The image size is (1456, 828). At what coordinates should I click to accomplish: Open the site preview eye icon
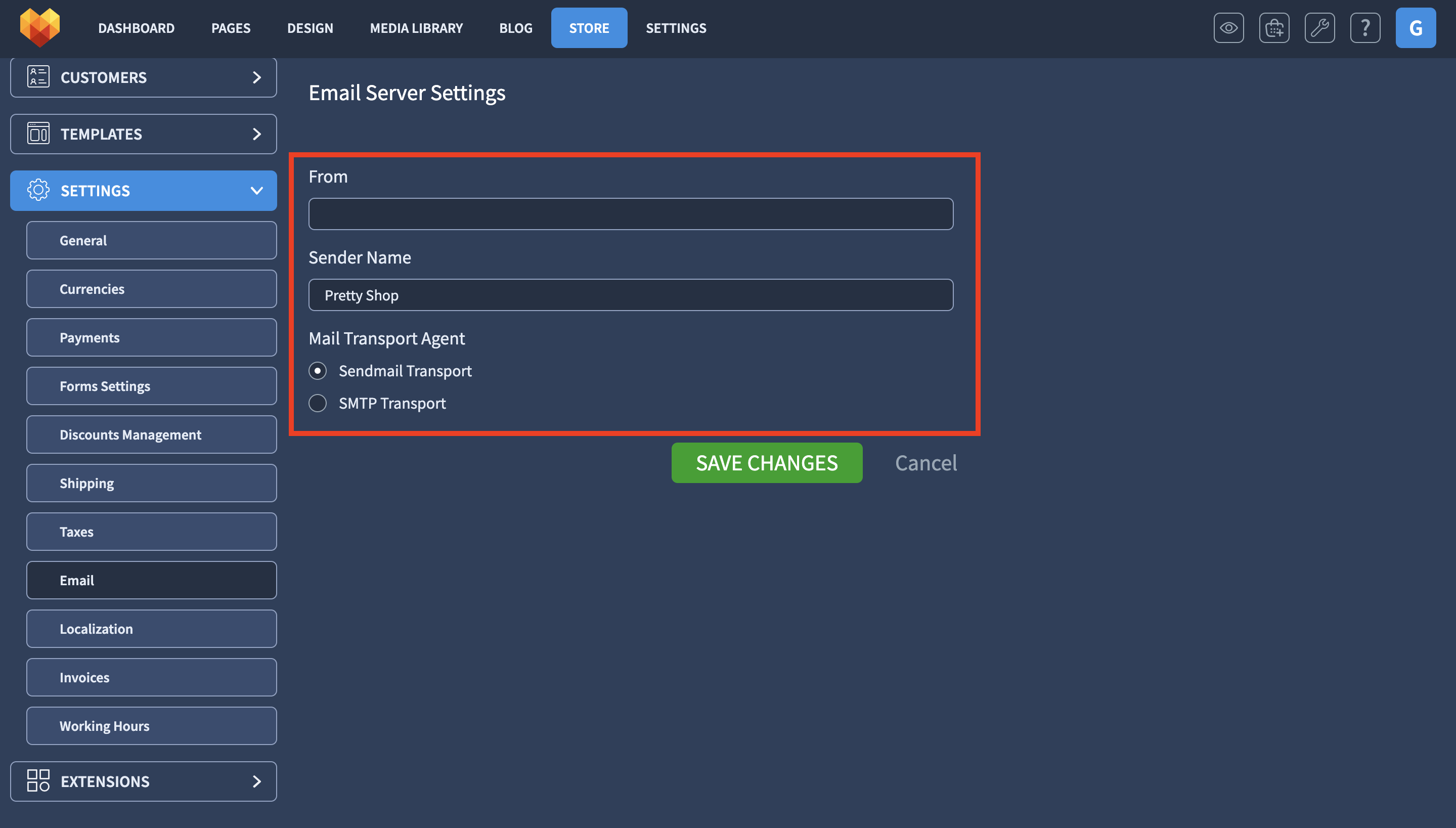(x=1228, y=28)
